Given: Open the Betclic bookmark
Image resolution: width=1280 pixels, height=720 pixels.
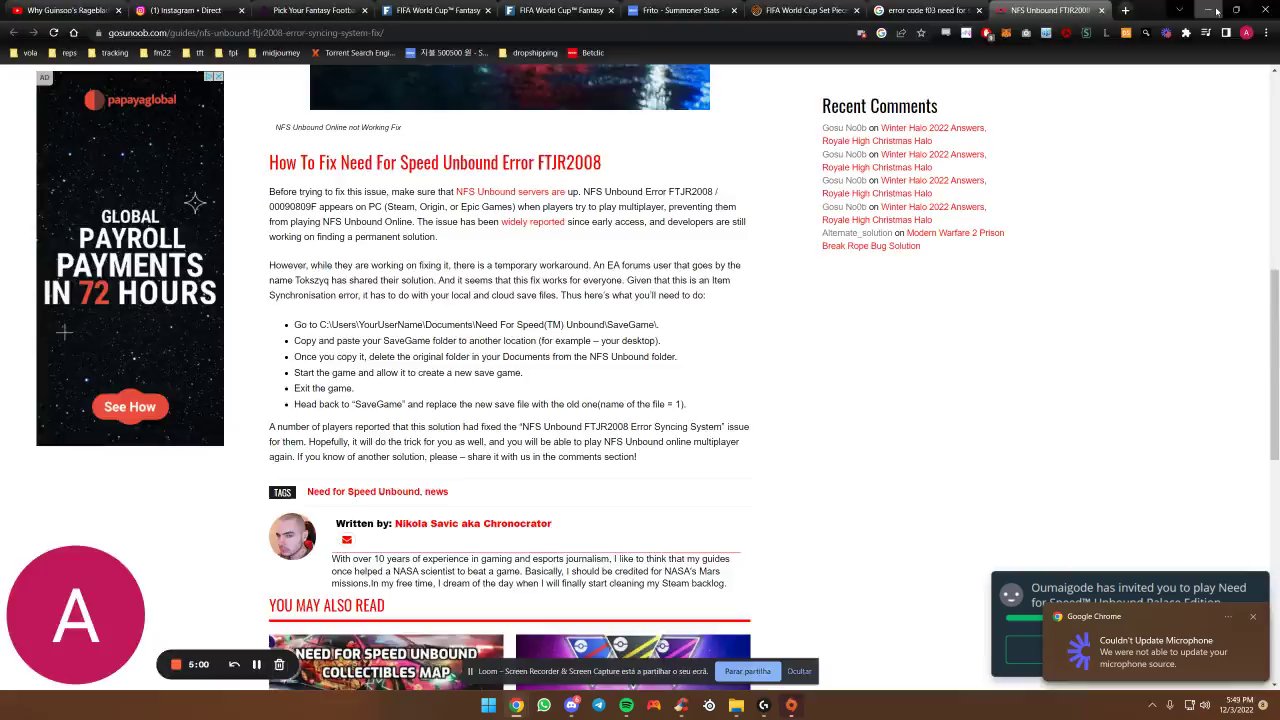Looking at the screenshot, I should 586,52.
